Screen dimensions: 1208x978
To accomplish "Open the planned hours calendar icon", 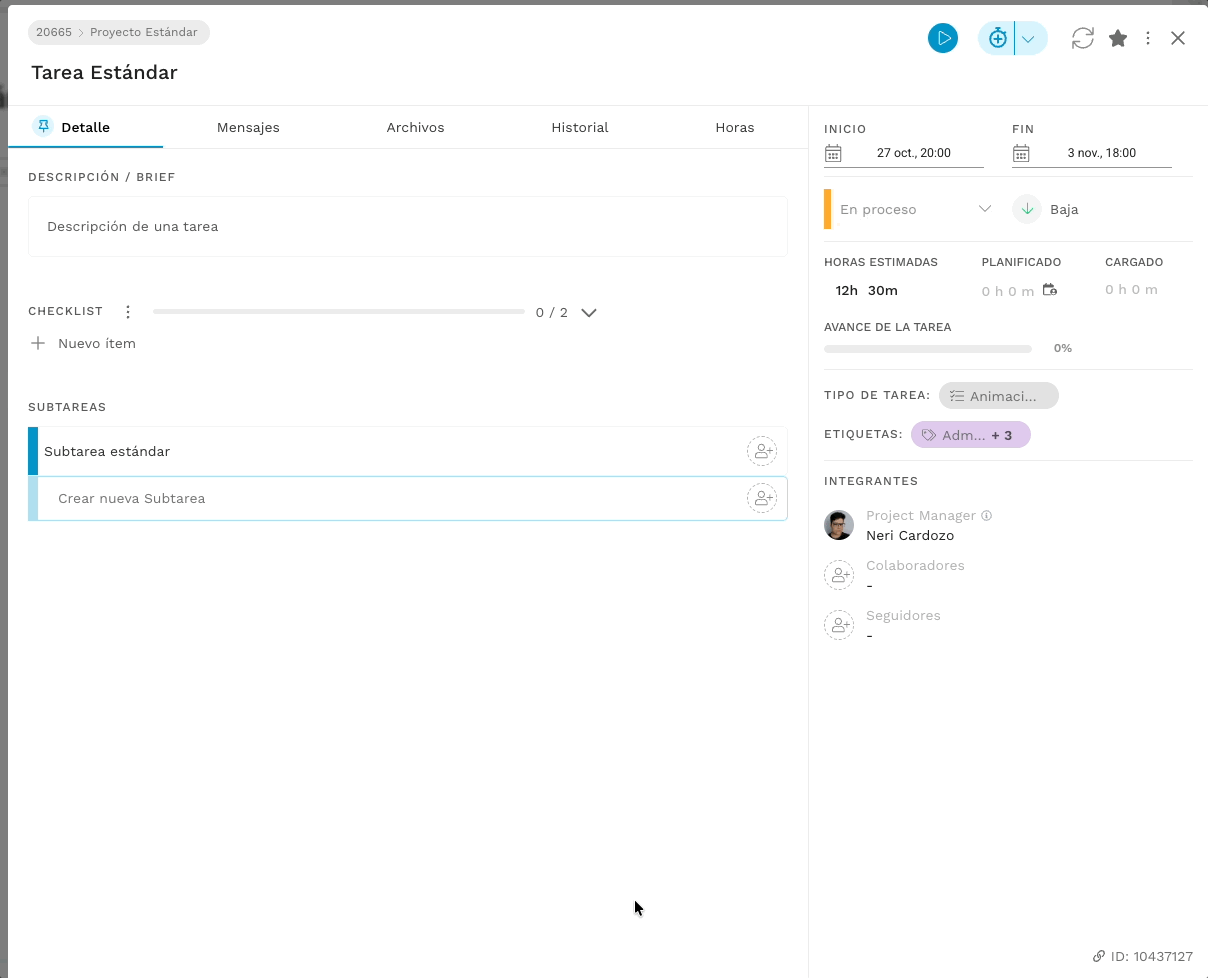I will tap(1049, 290).
